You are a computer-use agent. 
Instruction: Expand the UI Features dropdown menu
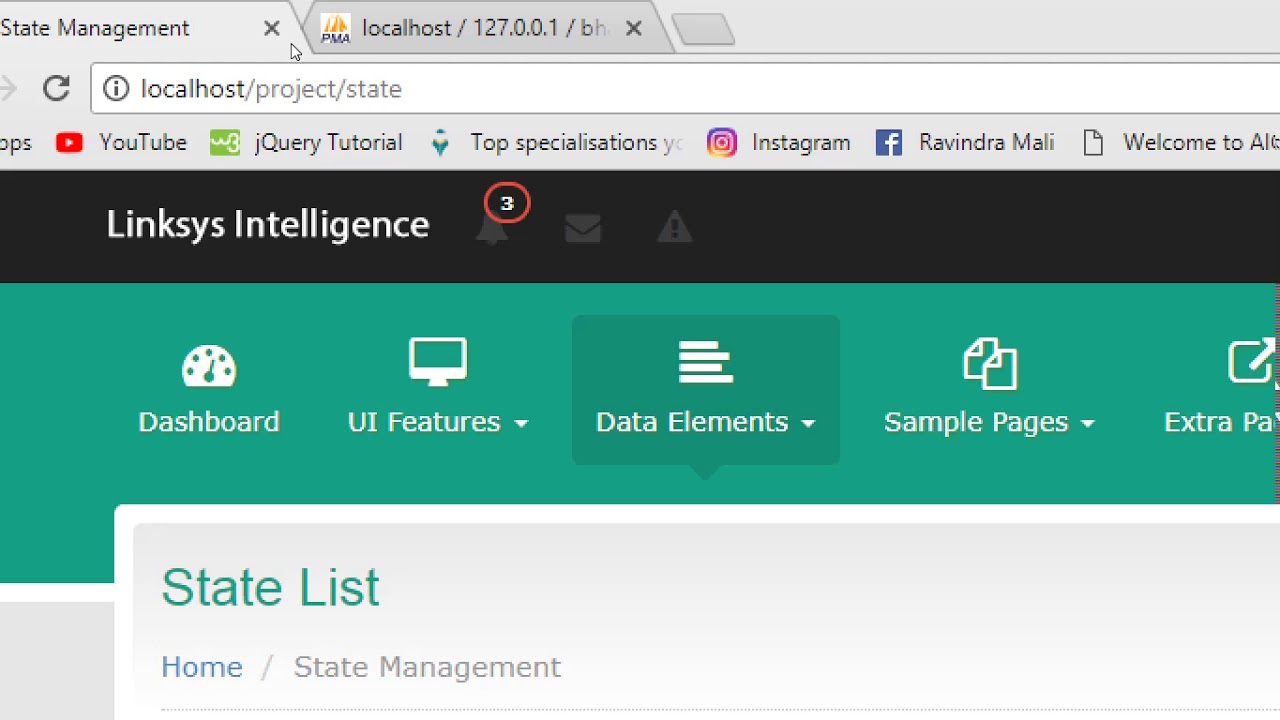tap(438, 423)
